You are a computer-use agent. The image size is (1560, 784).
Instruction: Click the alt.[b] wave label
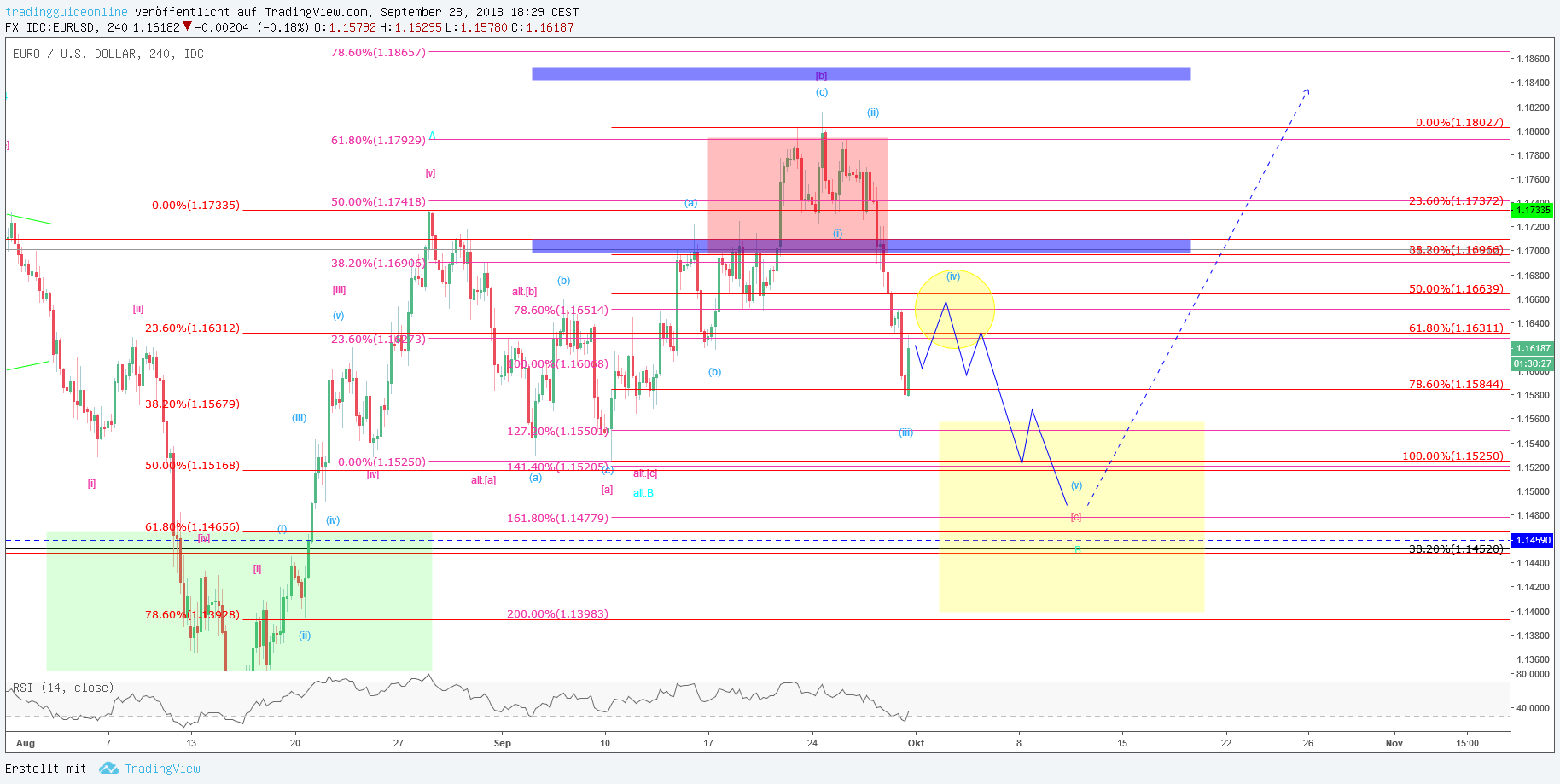(x=524, y=292)
